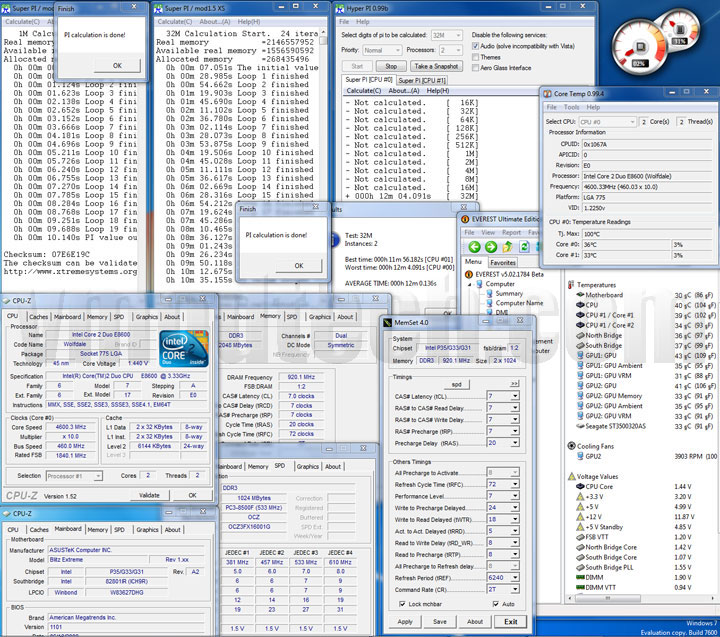Viewport: 720px width, 637px height.
Task: Click Core Temp title bar icon
Action: 547,94
